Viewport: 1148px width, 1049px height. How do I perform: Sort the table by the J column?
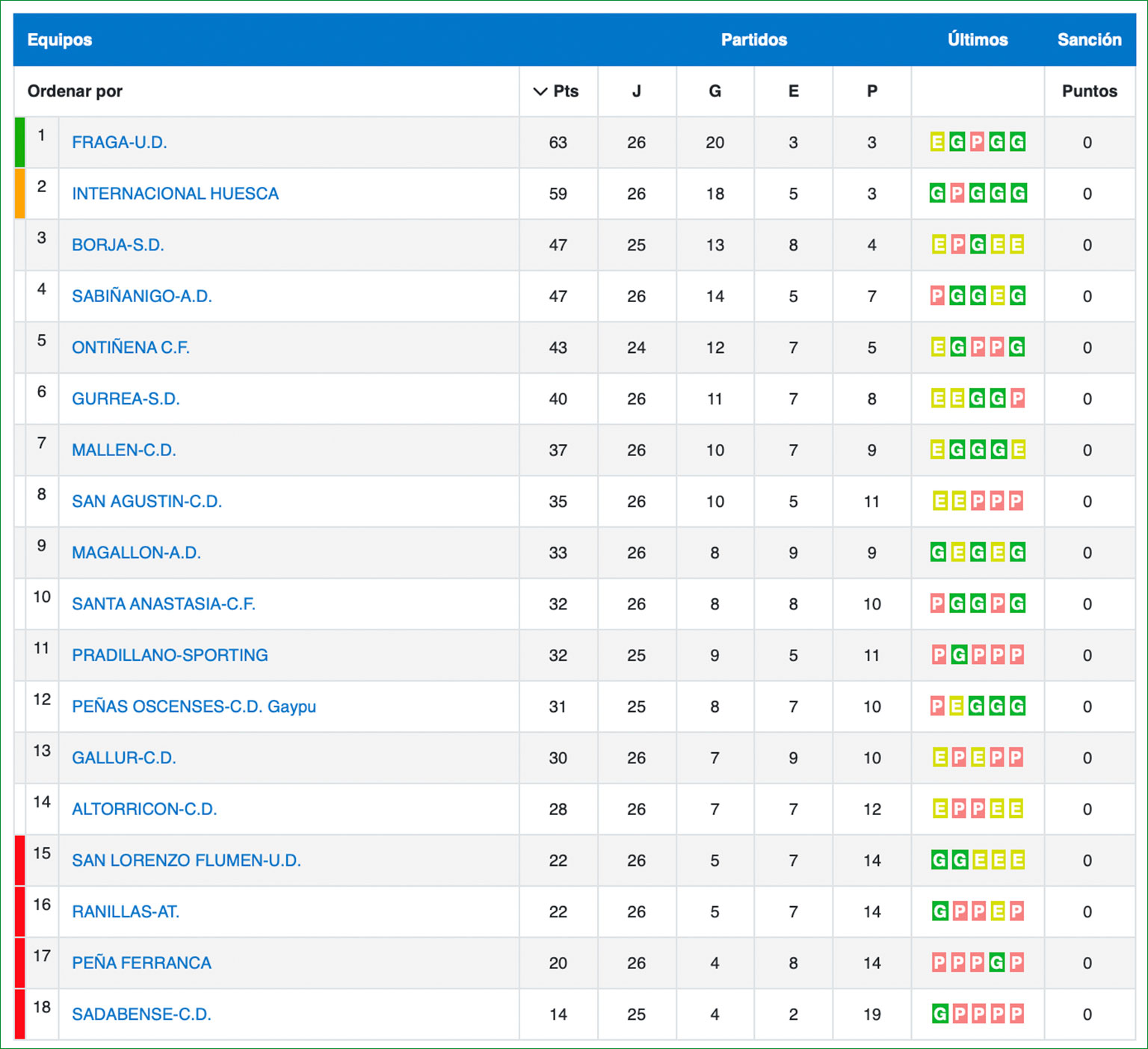pos(636,91)
